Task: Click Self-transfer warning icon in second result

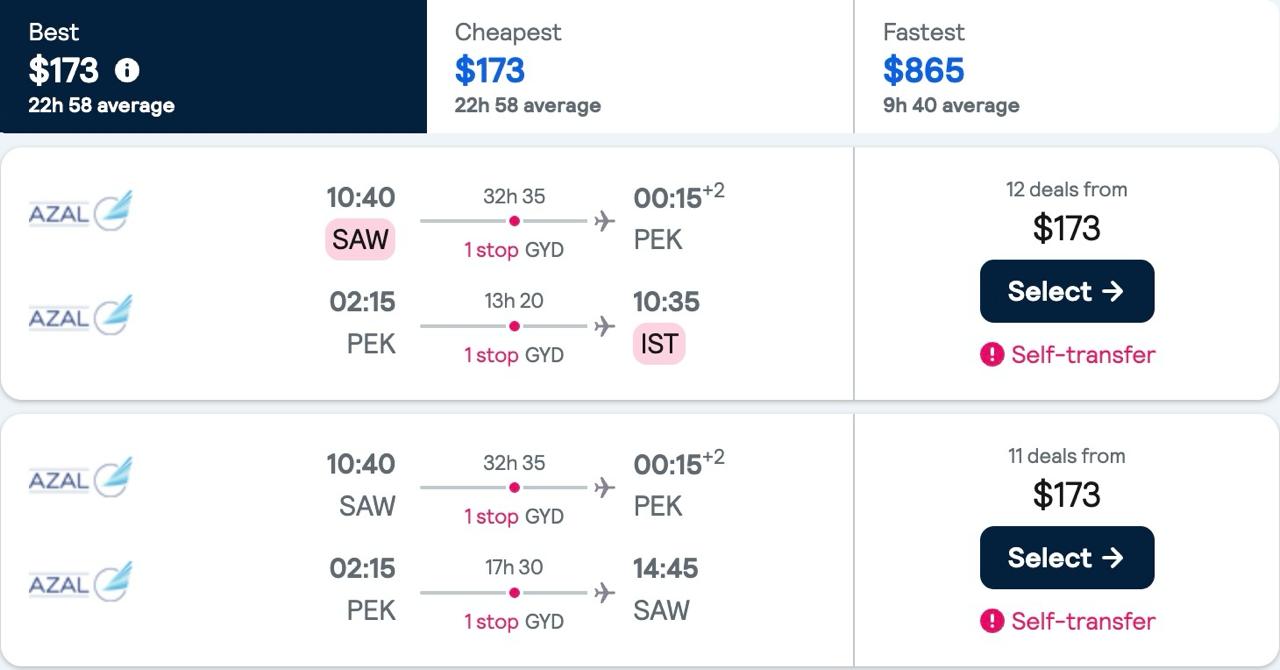Action: pyautogui.click(x=992, y=621)
